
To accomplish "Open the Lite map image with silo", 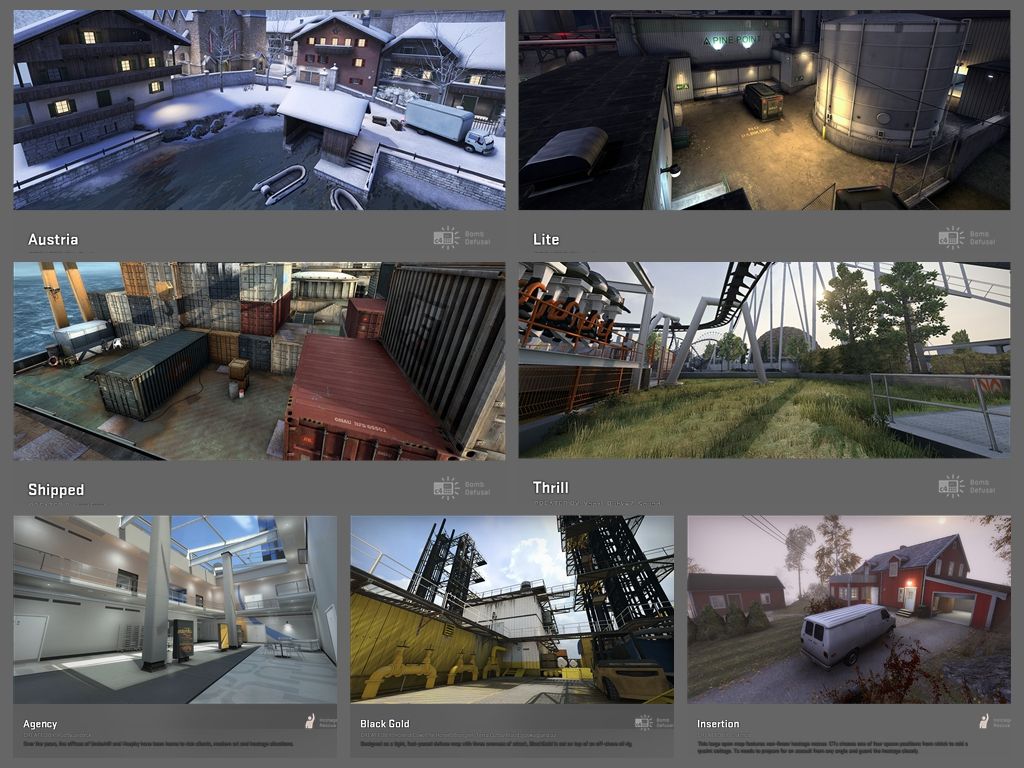I will [x=764, y=110].
